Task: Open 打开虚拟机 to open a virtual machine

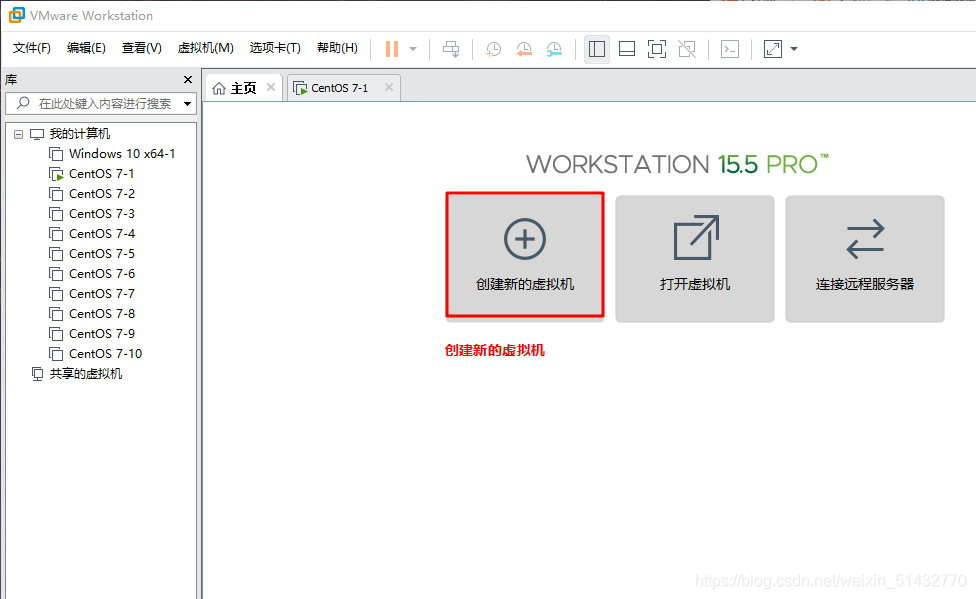Action: tap(694, 258)
